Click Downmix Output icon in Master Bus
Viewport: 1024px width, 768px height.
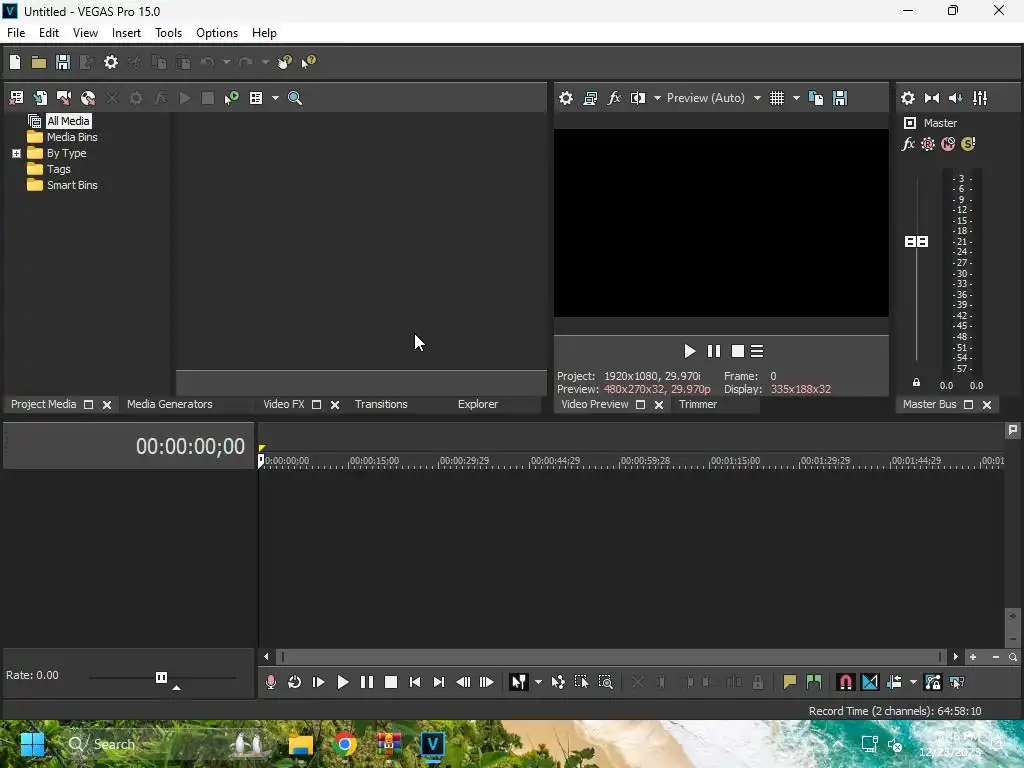pyautogui.click(x=932, y=98)
